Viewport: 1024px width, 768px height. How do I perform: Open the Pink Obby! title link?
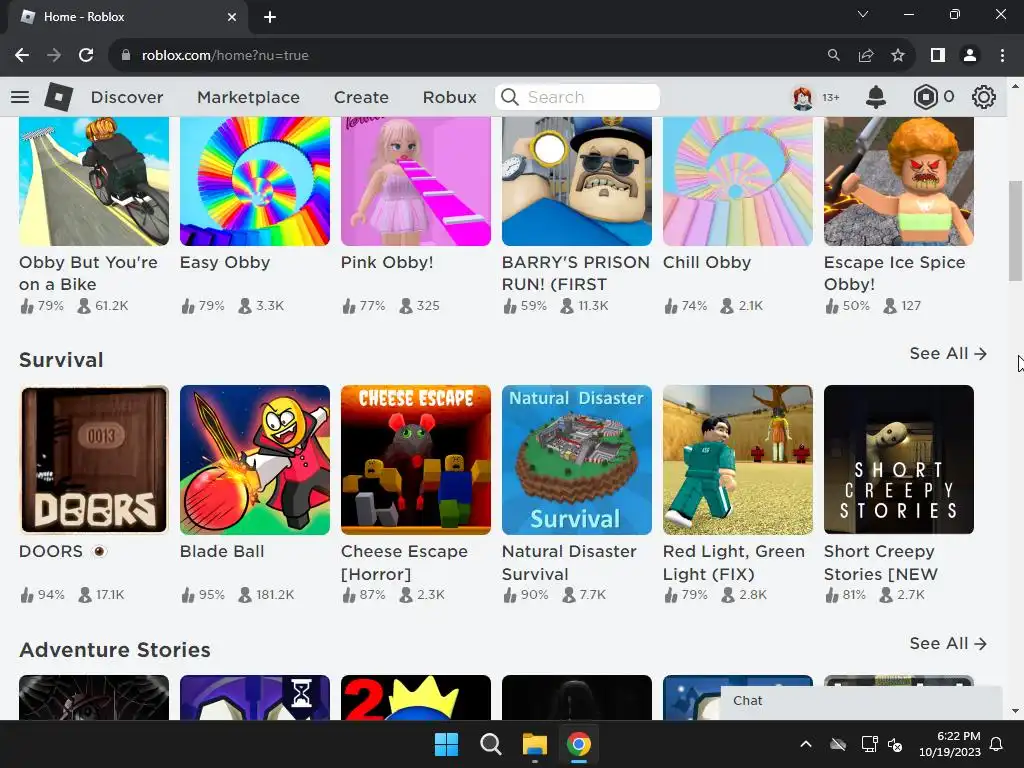pos(387,263)
